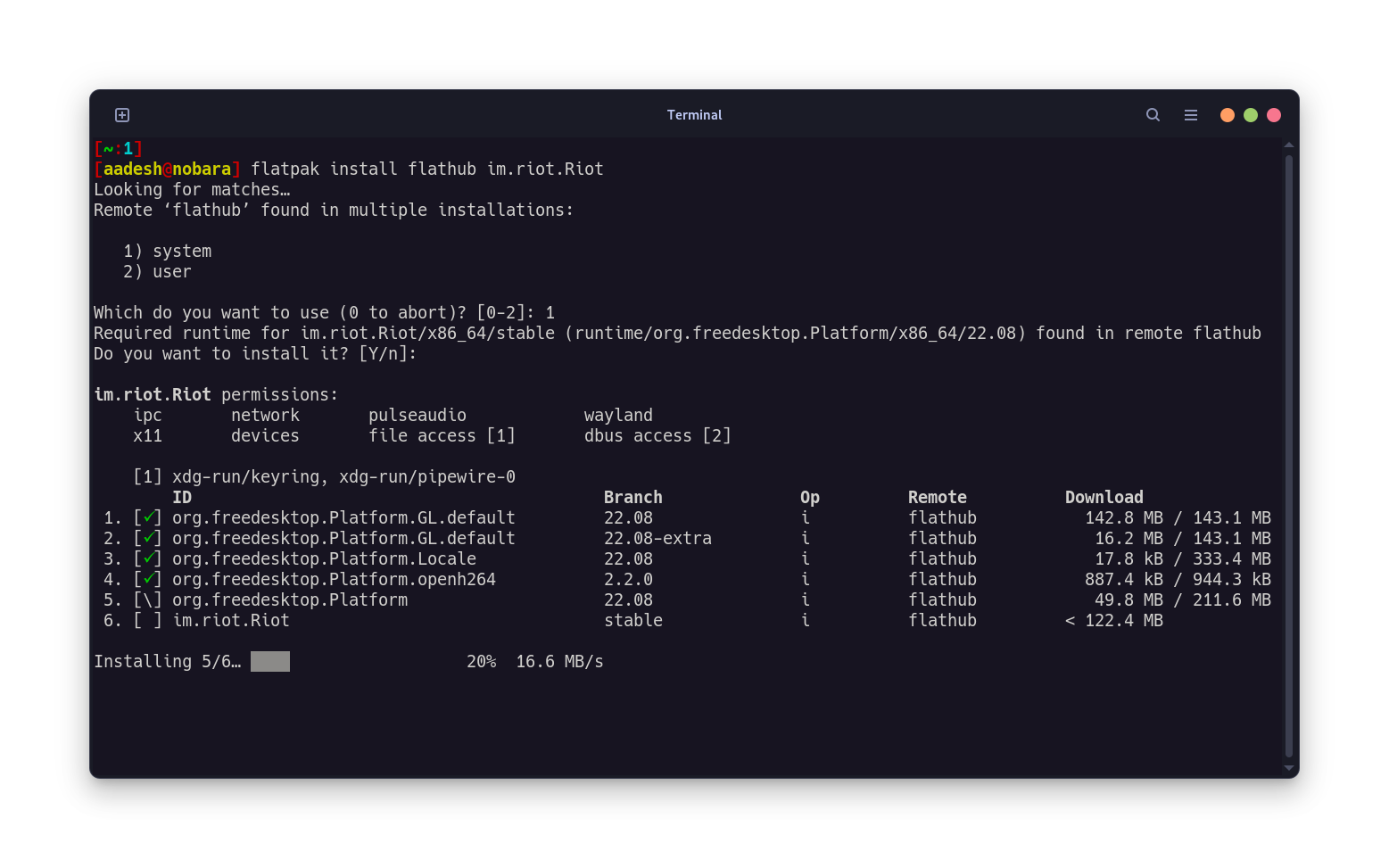Click the Branch column header
This screenshot has width=1389, height=868.
[632, 497]
